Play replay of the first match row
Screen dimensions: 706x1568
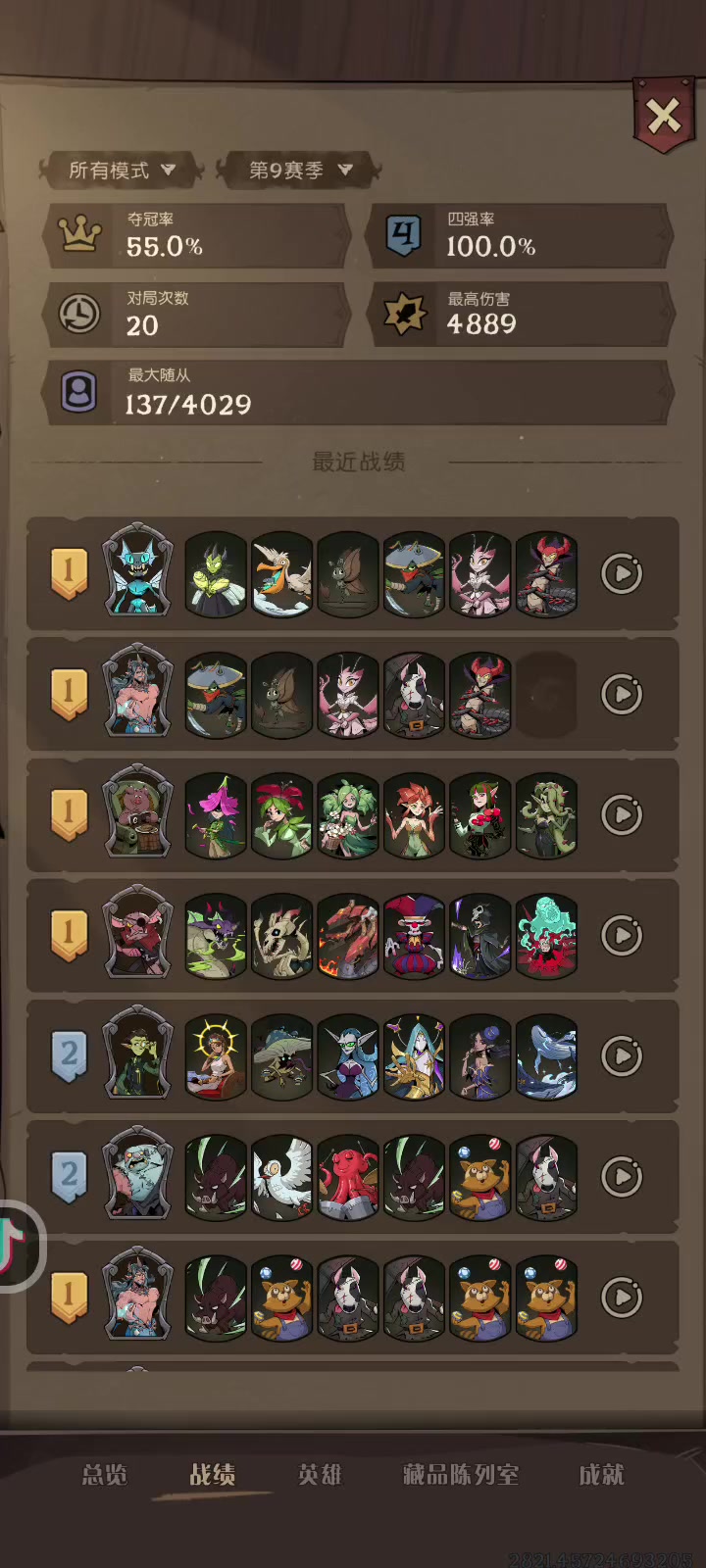(x=622, y=574)
